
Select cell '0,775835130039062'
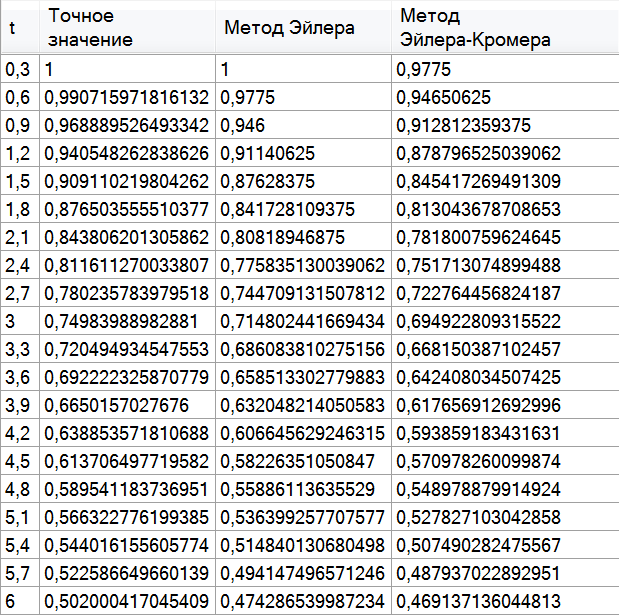[x=303, y=265]
